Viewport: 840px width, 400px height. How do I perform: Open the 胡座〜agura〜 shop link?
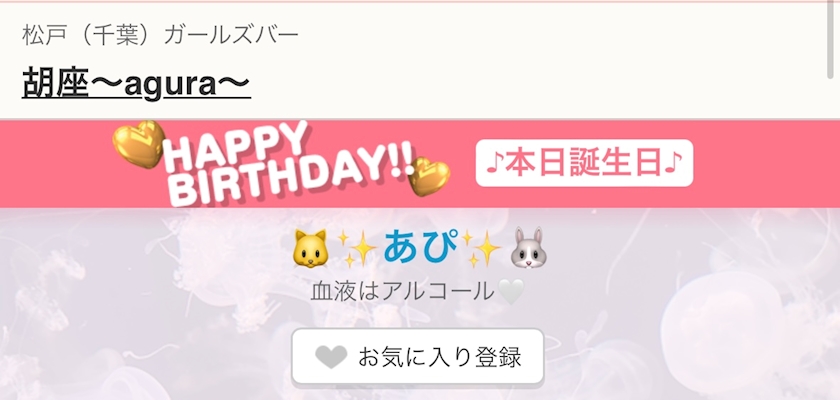(x=136, y=84)
